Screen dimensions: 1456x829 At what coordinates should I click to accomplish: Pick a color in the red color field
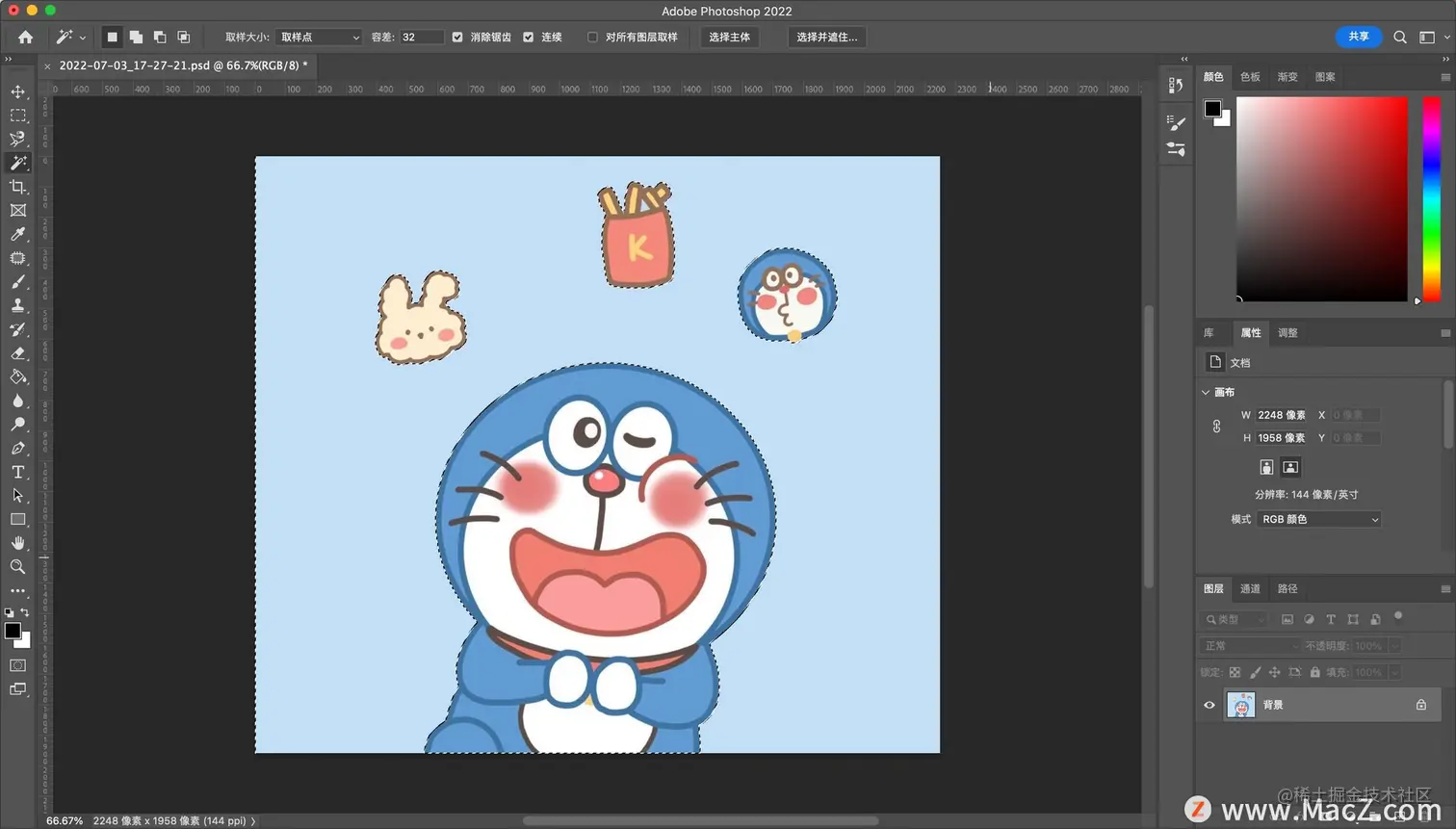click(1321, 198)
